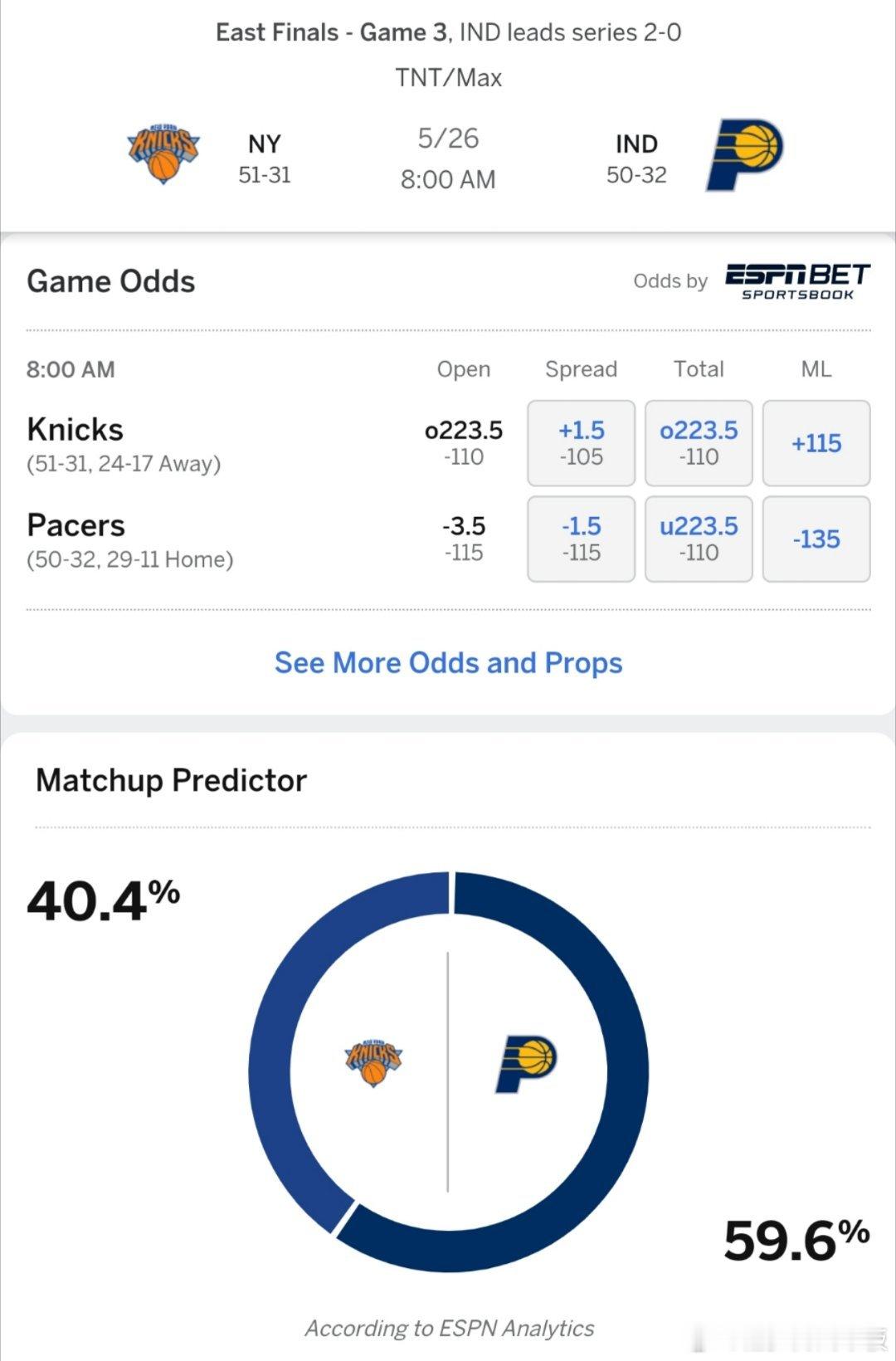The image size is (896, 1361).
Task: Tap the 59.6% Pacers win probability
Action: [x=796, y=1240]
